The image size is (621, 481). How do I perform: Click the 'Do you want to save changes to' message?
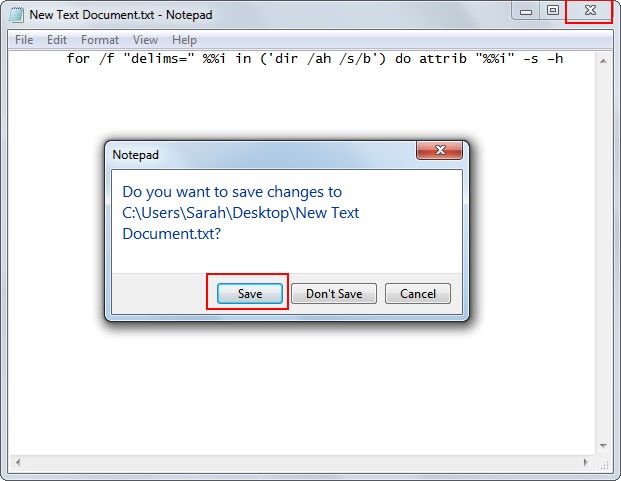pos(241,213)
